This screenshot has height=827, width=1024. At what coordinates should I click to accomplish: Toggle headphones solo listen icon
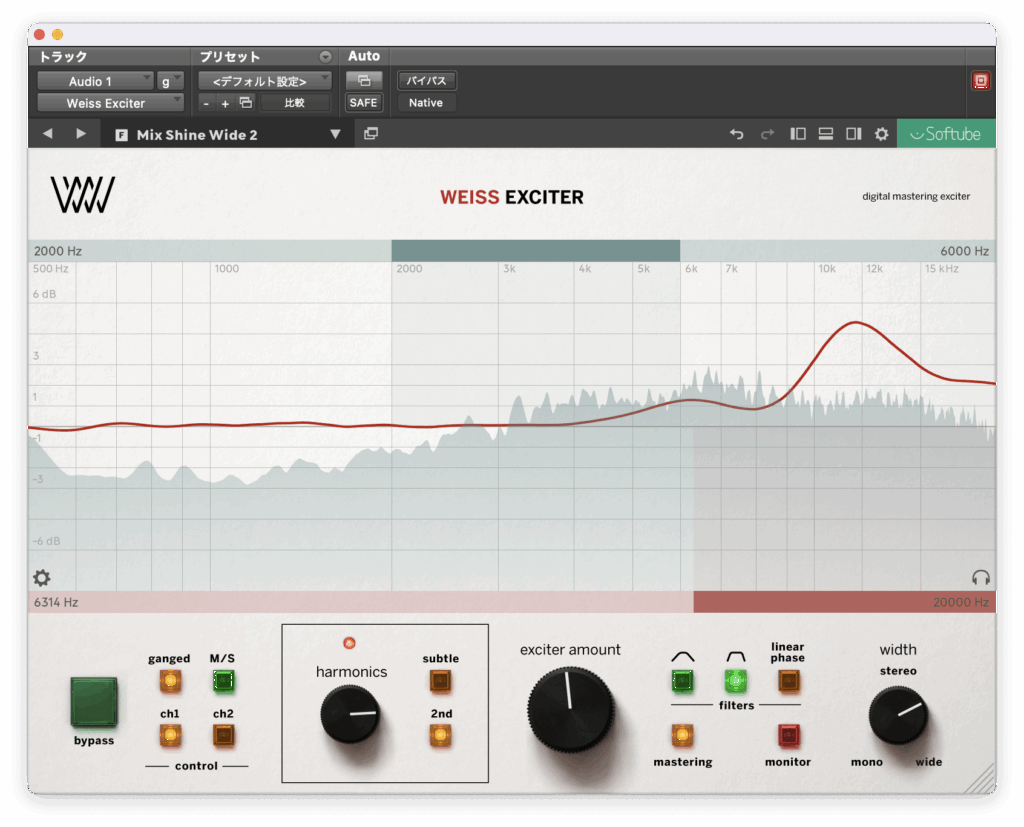pyautogui.click(x=980, y=577)
